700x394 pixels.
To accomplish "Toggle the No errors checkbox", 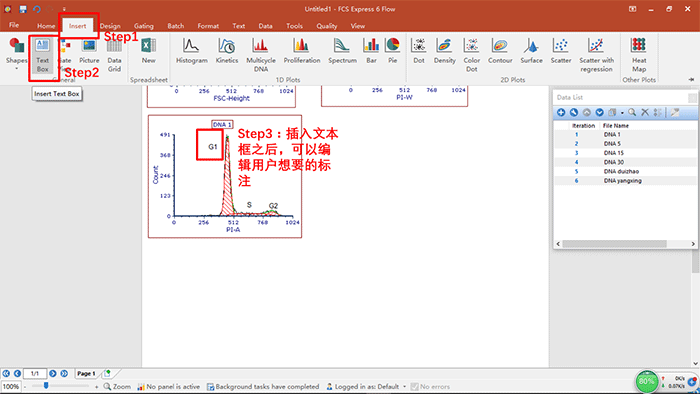I will [414, 386].
